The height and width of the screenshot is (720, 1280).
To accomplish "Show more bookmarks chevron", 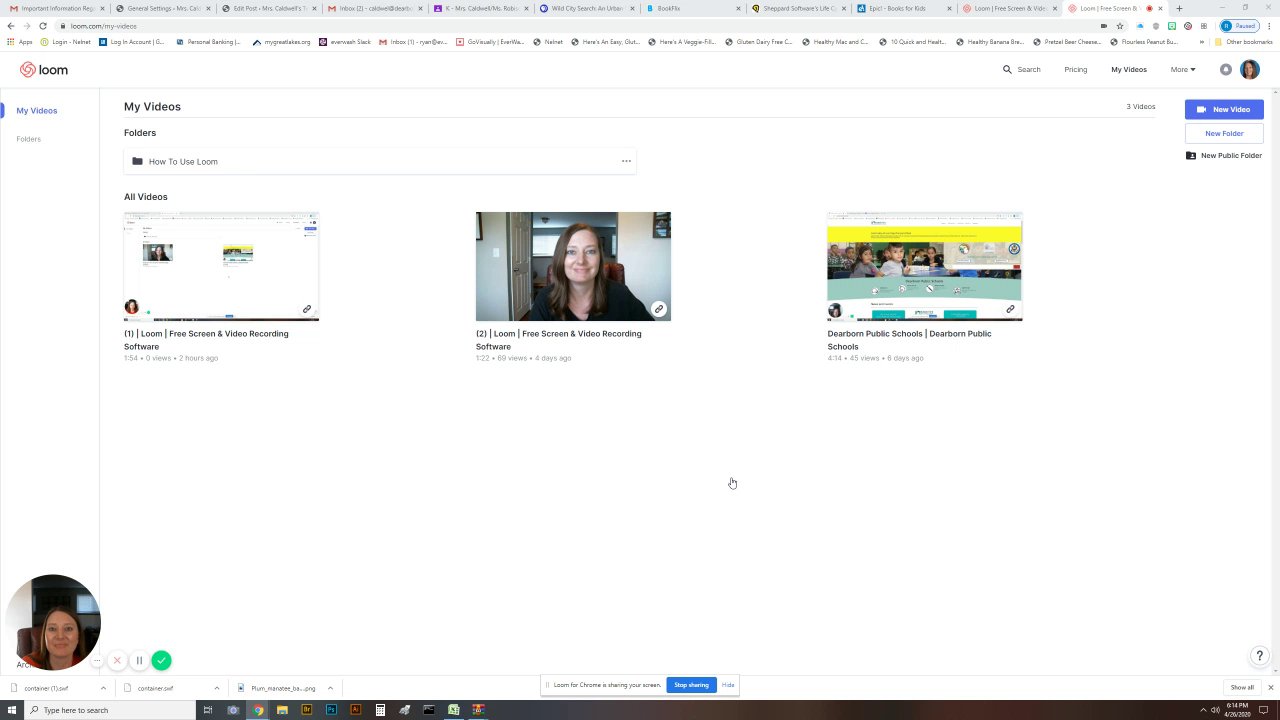I will click(1202, 42).
